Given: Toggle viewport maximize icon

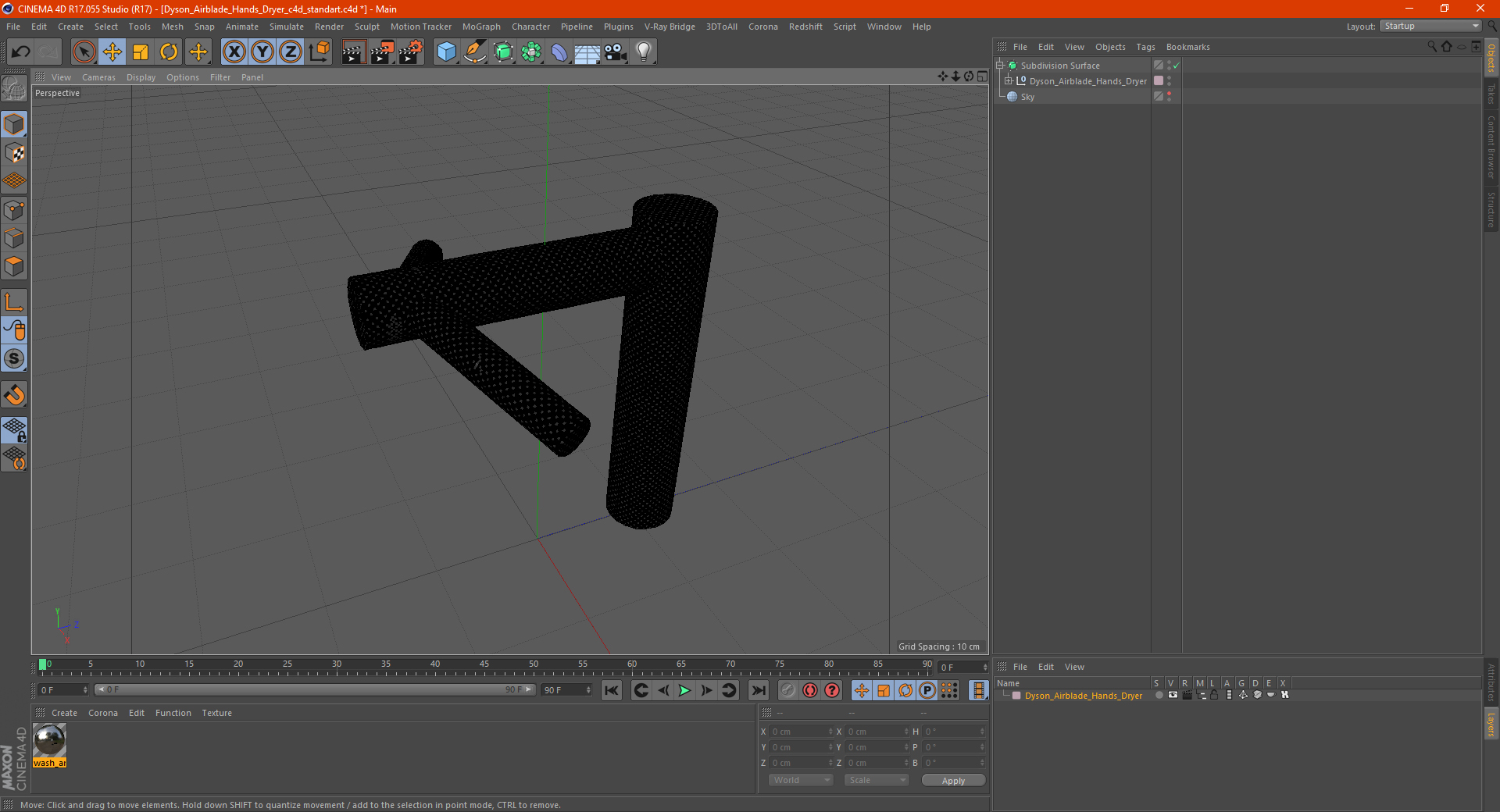Looking at the screenshot, I should pos(982,77).
